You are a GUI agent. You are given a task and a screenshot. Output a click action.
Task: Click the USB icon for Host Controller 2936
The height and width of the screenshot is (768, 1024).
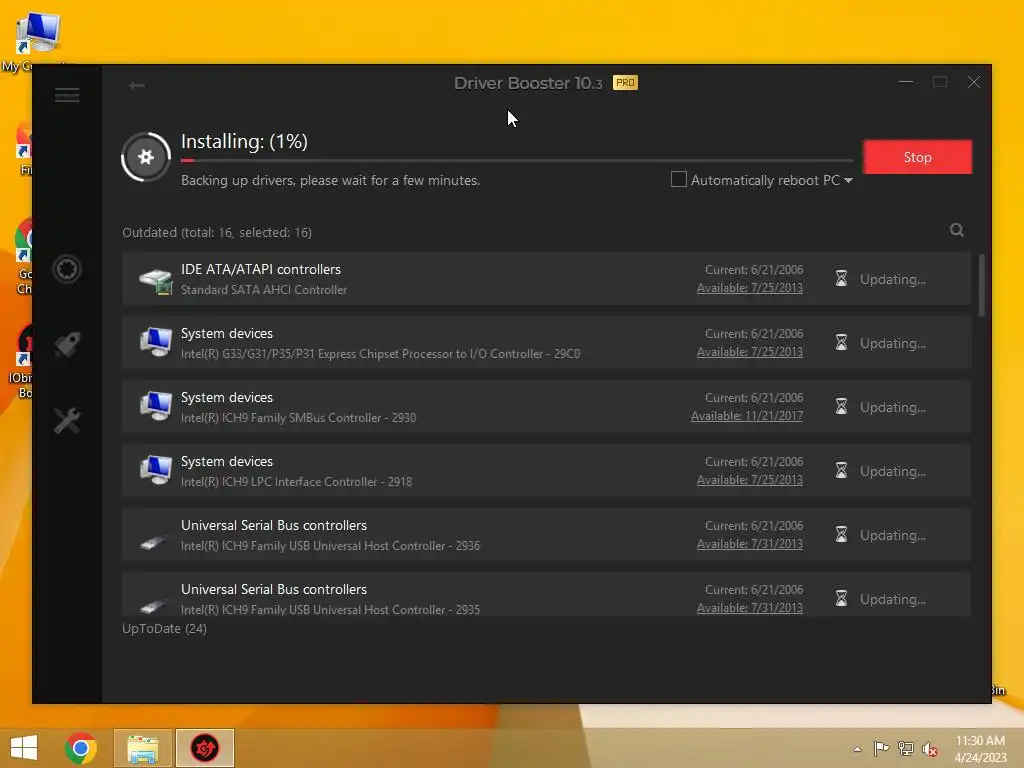pos(153,543)
